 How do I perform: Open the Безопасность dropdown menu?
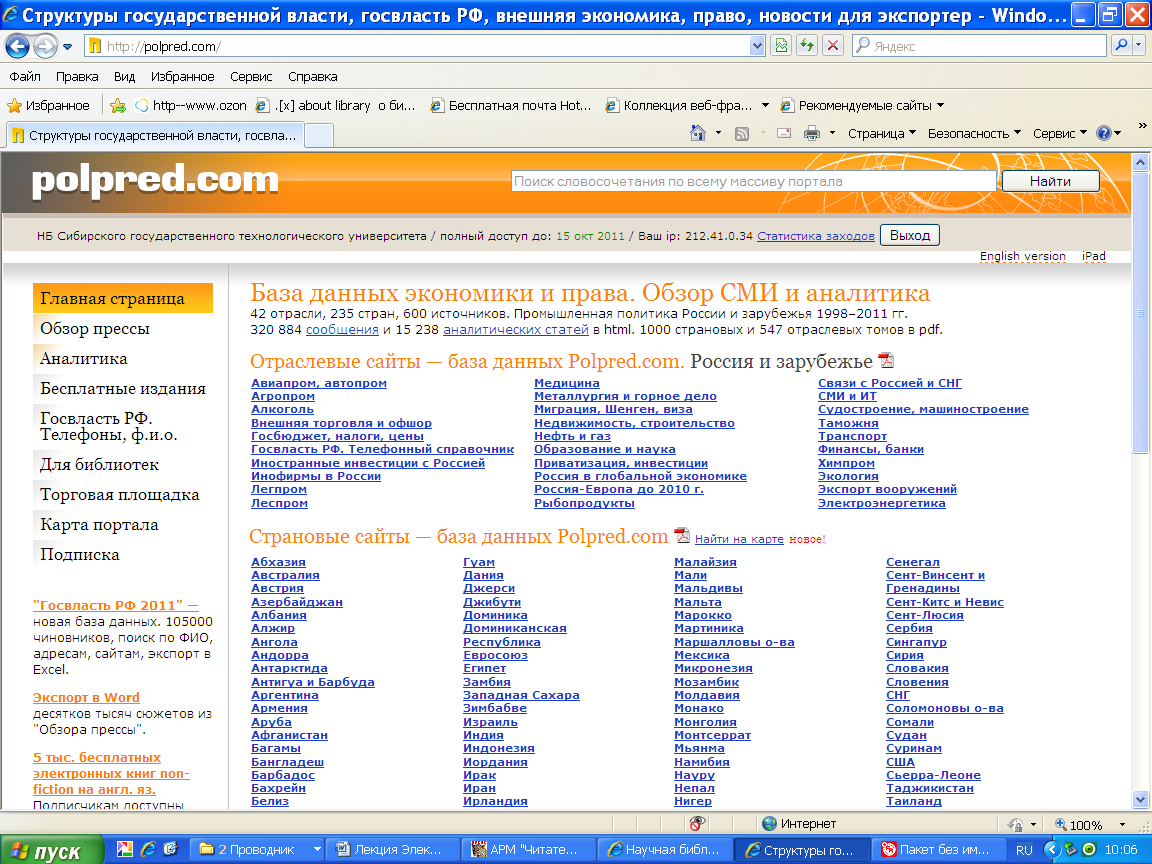pos(974,133)
